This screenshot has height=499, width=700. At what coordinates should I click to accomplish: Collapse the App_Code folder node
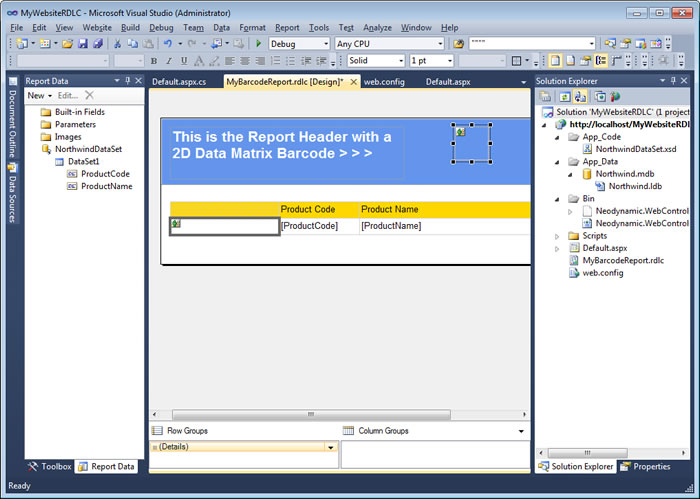pos(557,137)
